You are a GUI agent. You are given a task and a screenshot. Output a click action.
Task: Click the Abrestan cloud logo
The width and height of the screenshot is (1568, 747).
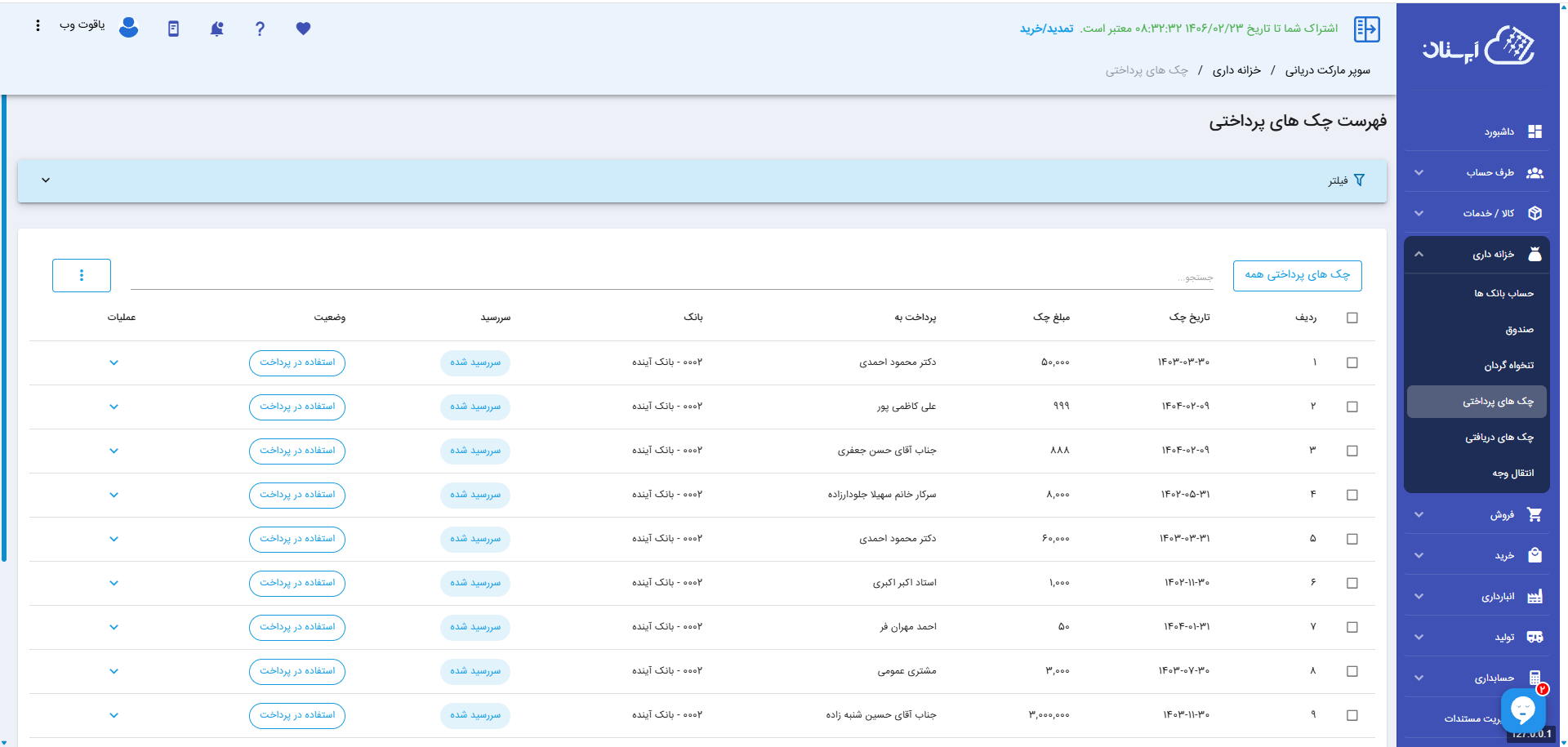click(1478, 46)
